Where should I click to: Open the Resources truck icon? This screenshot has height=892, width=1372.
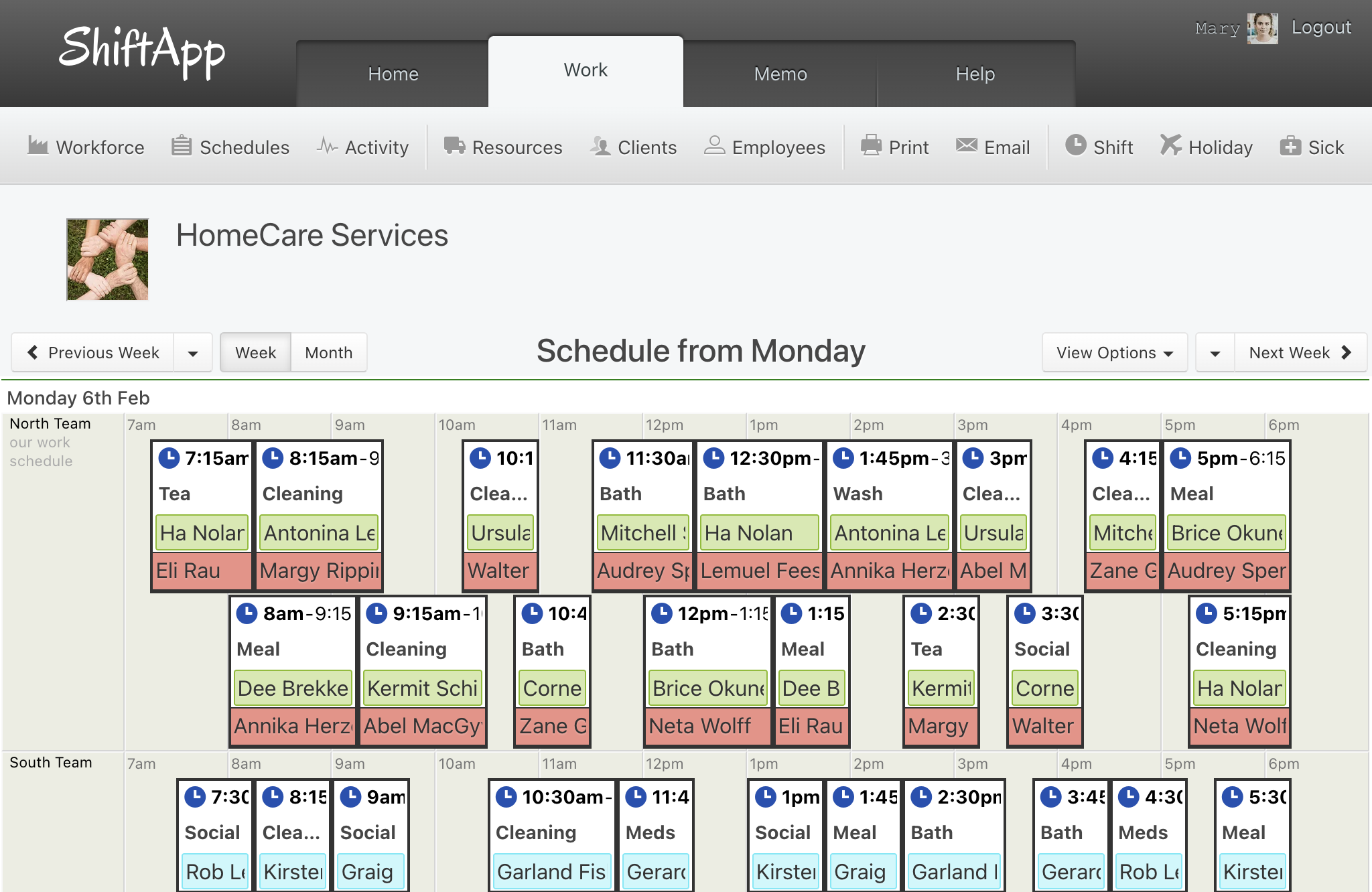click(454, 145)
